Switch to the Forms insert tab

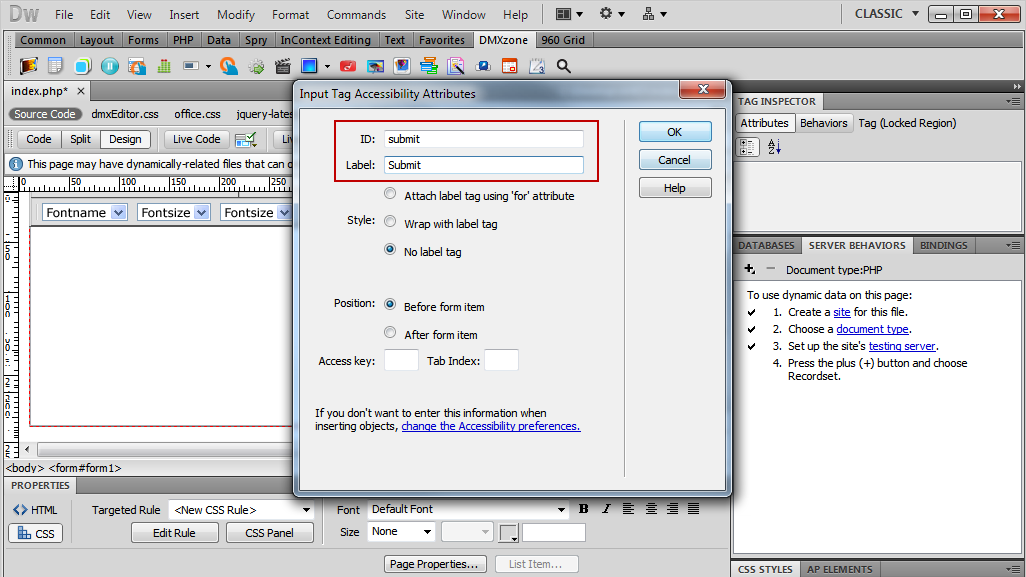click(x=143, y=40)
